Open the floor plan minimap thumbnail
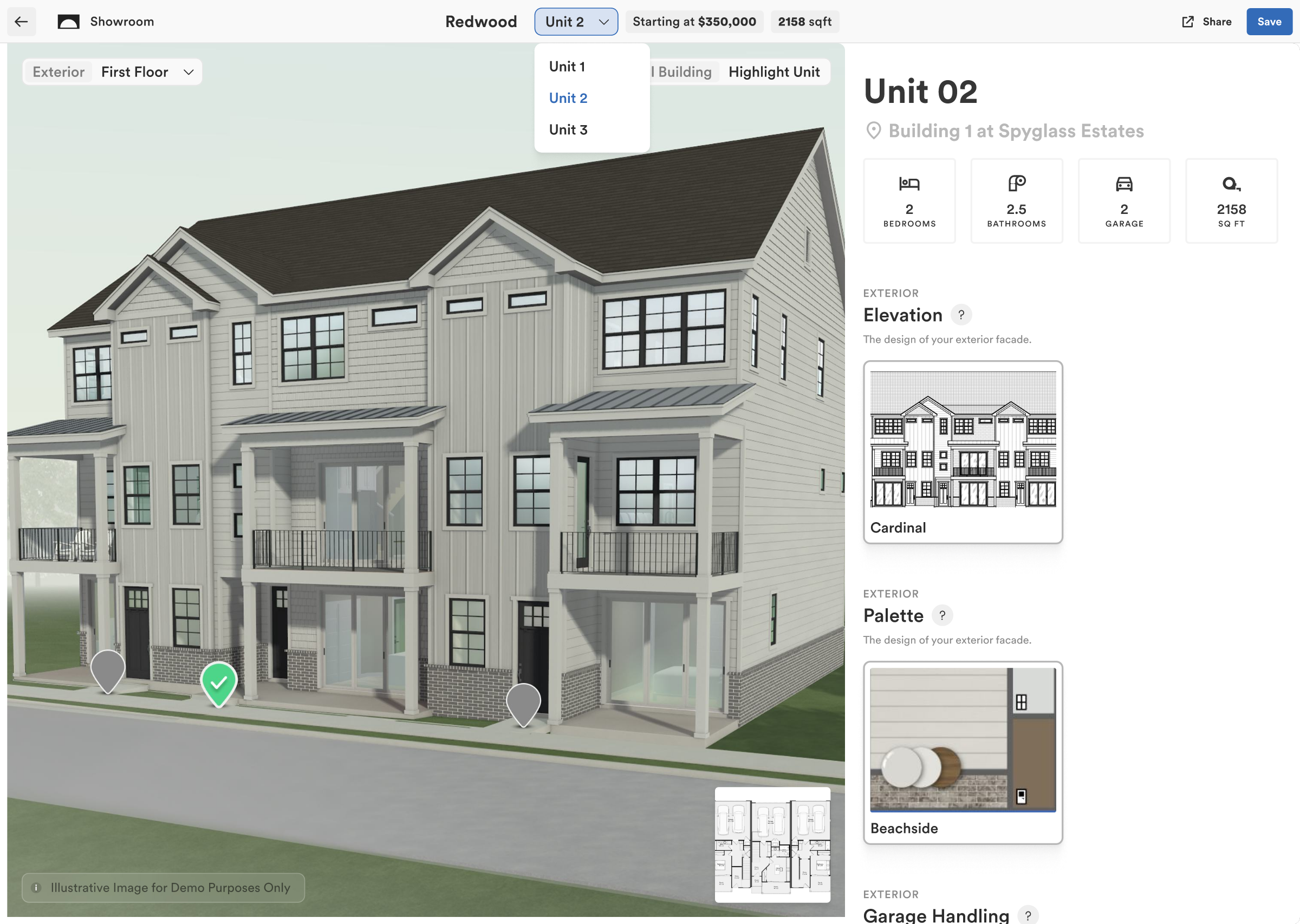The width and height of the screenshot is (1300, 924). tap(772, 844)
